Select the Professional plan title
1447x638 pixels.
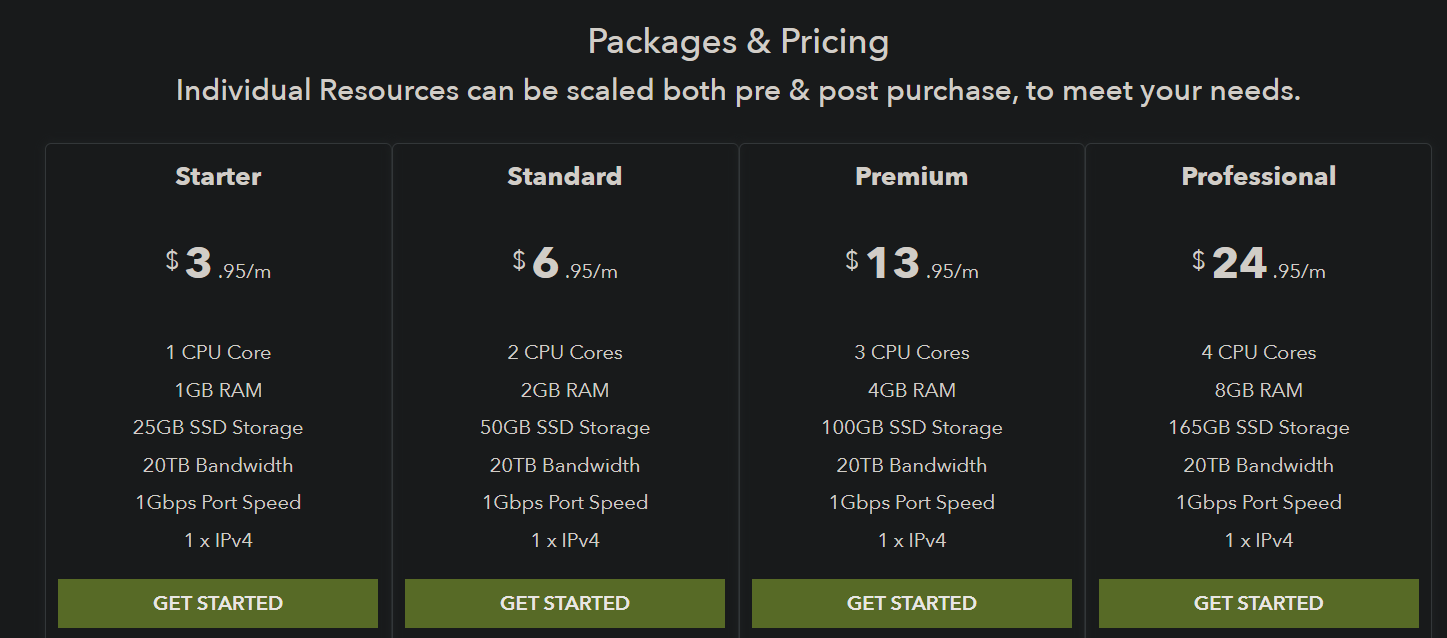[1259, 176]
